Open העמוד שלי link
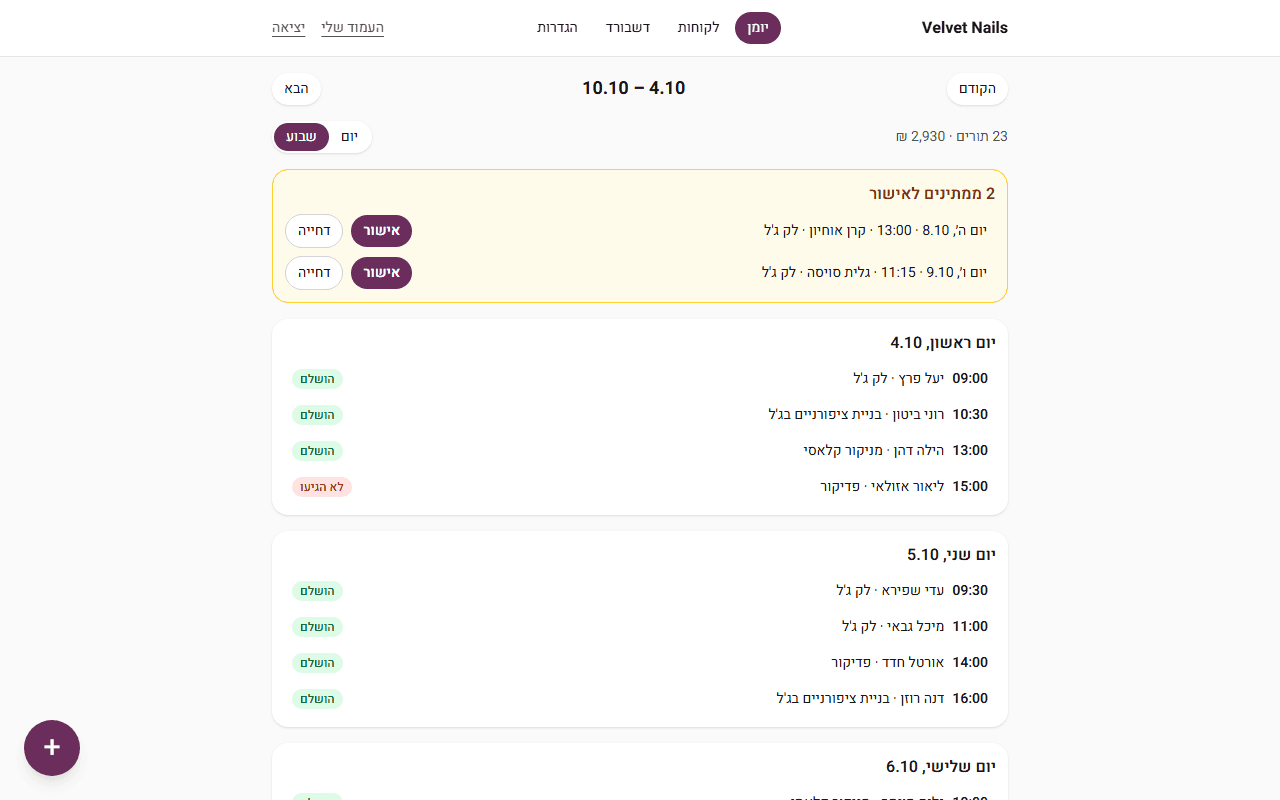 tap(352, 28)
